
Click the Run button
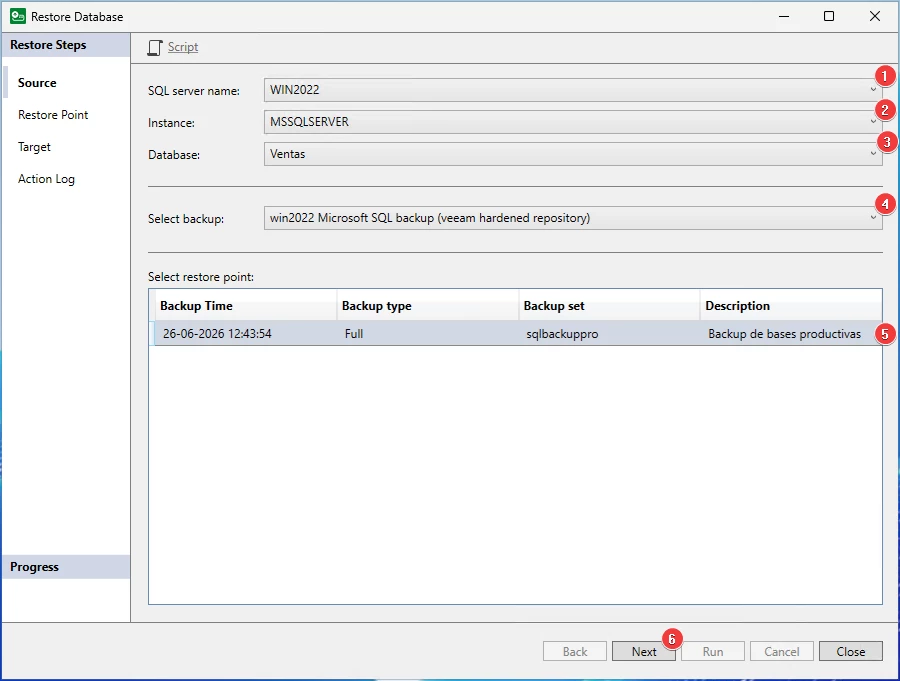[712, 651]
